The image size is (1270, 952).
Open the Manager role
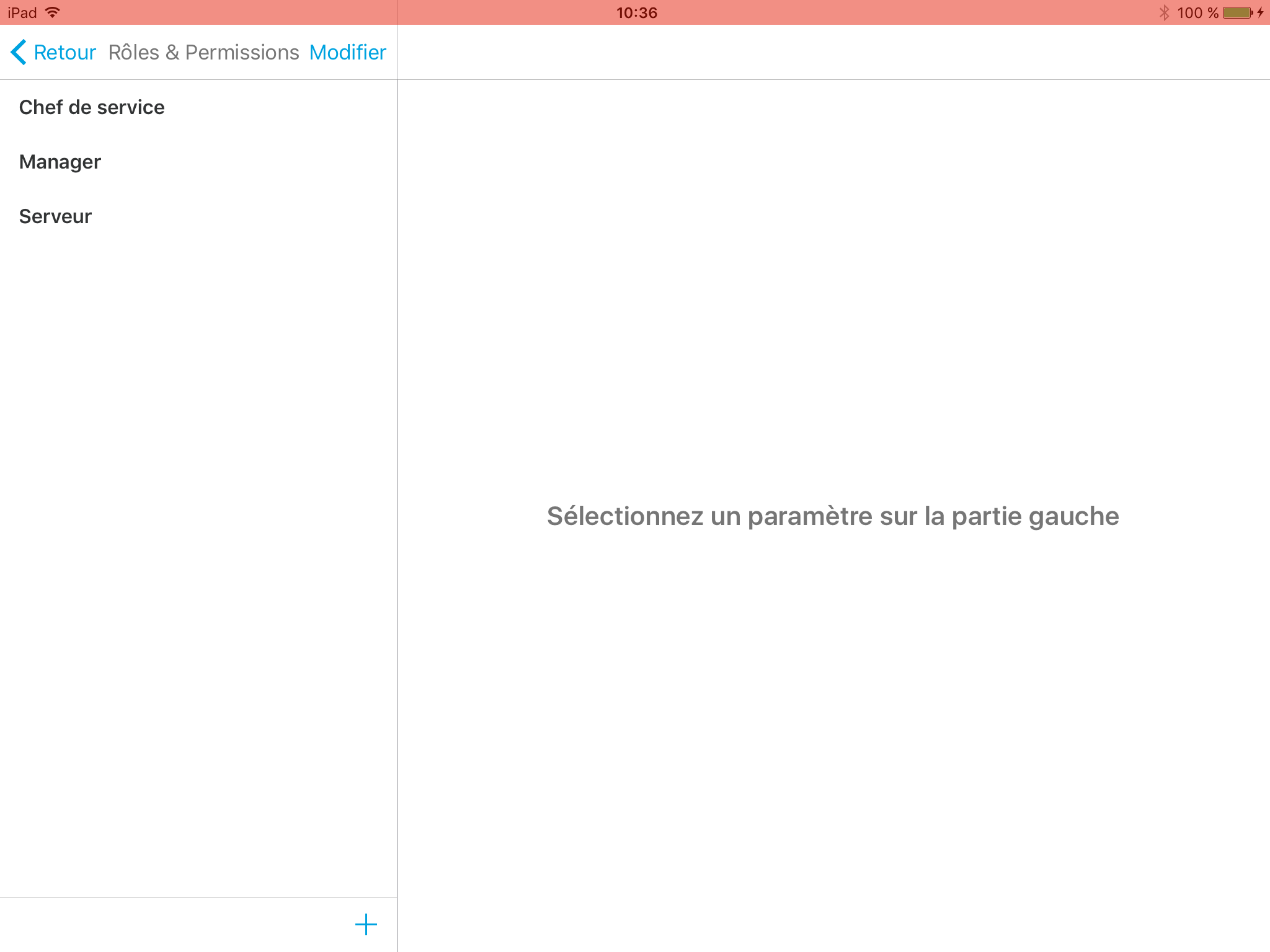click(x=198, y=162)
